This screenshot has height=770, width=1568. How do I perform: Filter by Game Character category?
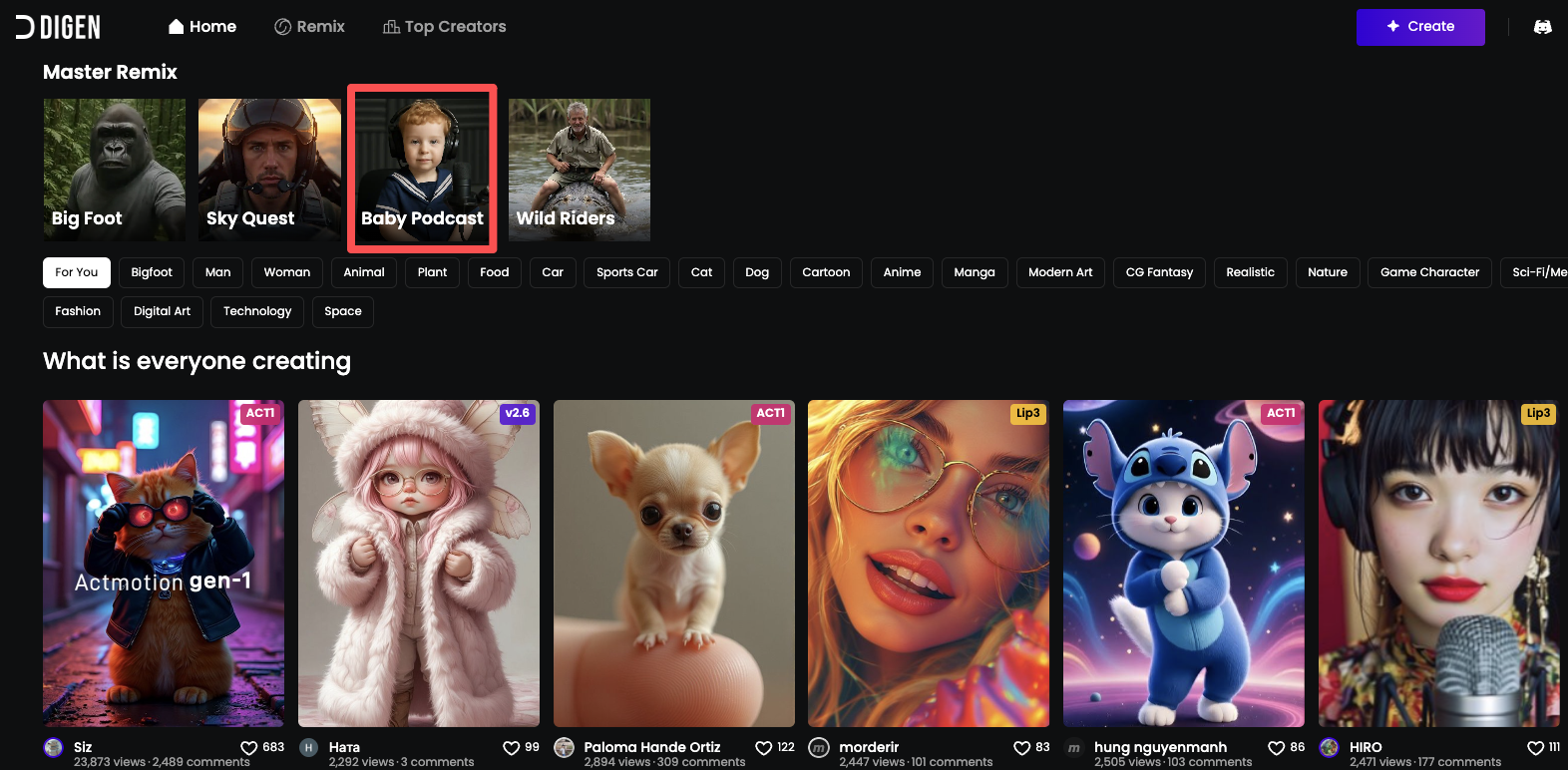[x=1430, y=272]
